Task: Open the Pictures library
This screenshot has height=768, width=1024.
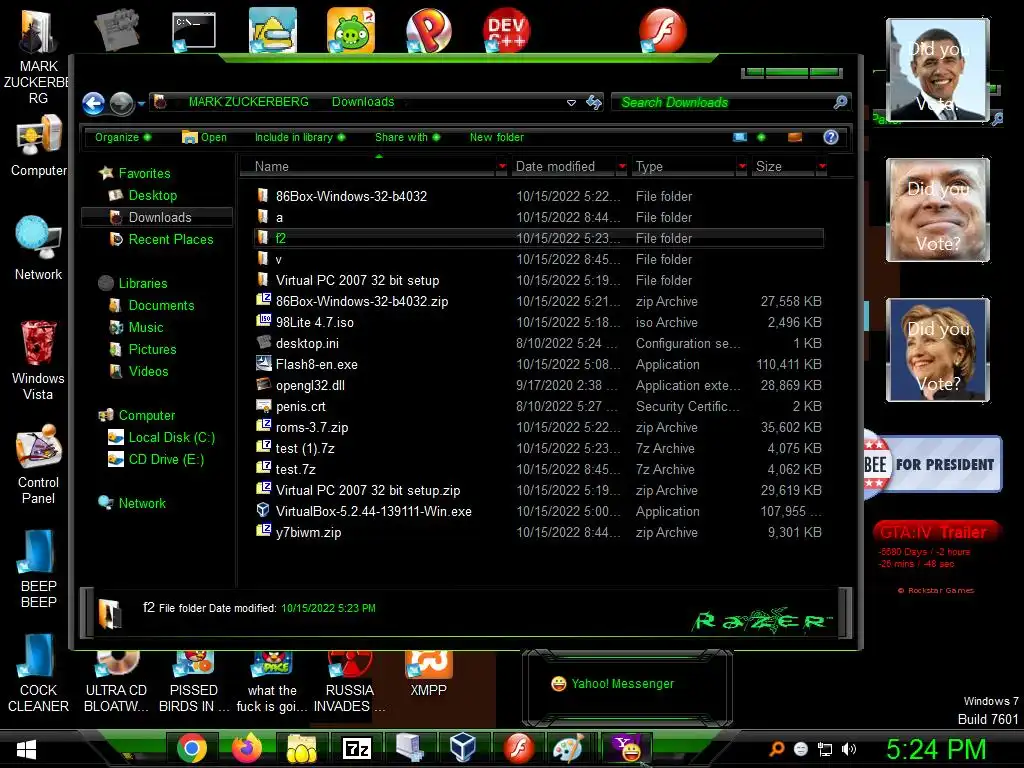Action: pos(152,349)
